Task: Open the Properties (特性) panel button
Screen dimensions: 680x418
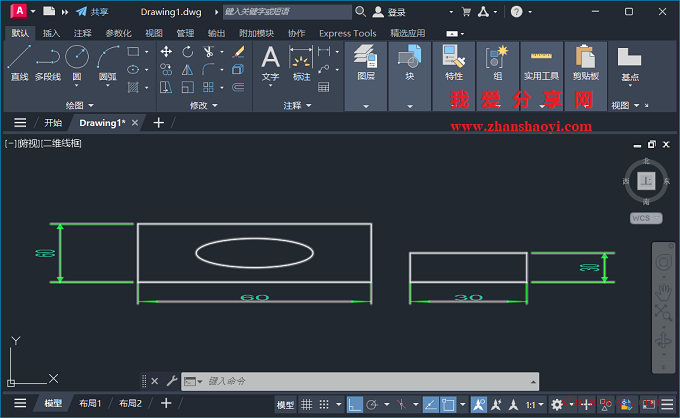Action: point(454,63)
